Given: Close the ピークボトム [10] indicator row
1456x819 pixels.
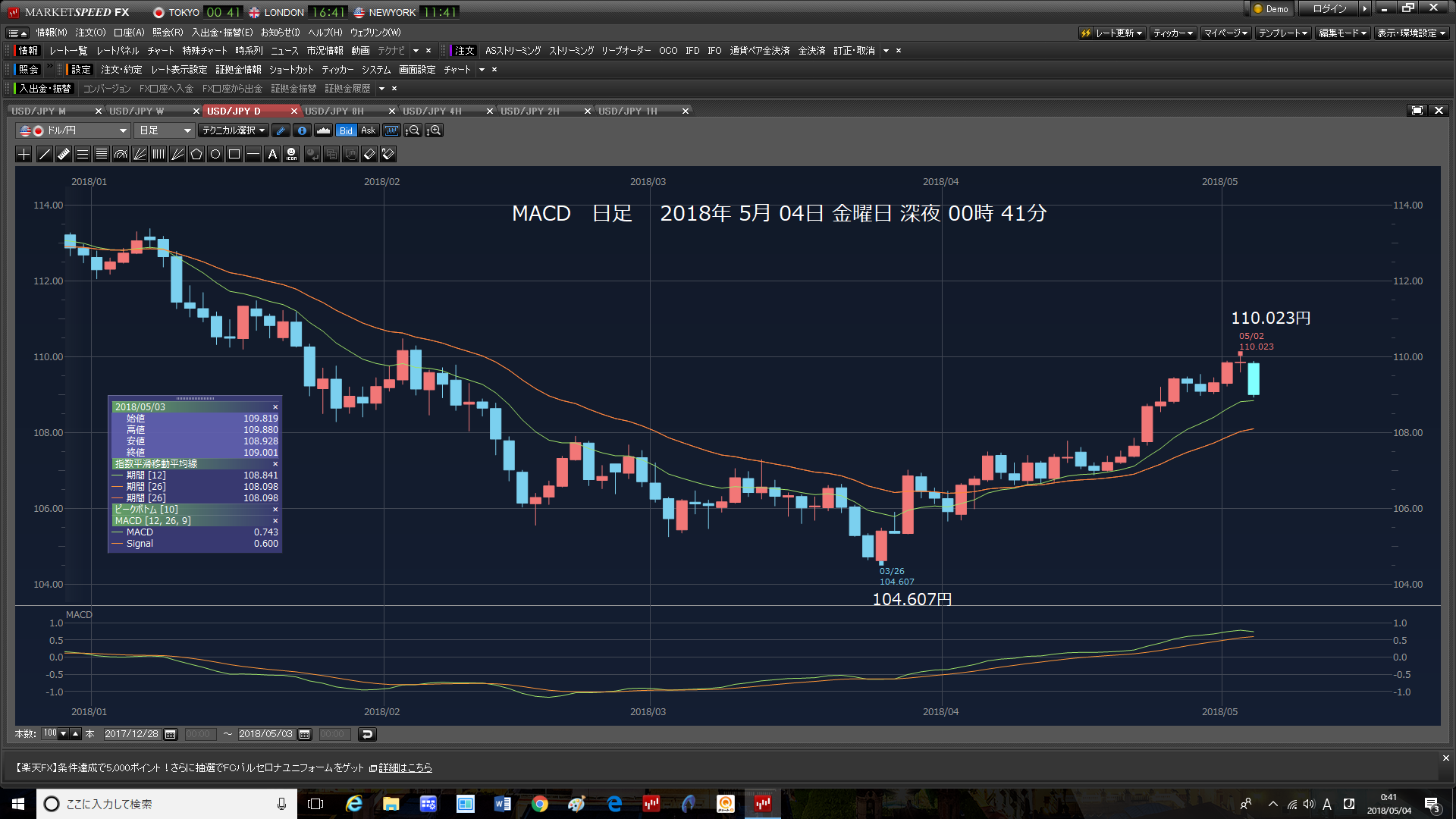Looking at the screenshot, I should click(x=275, y=510).
